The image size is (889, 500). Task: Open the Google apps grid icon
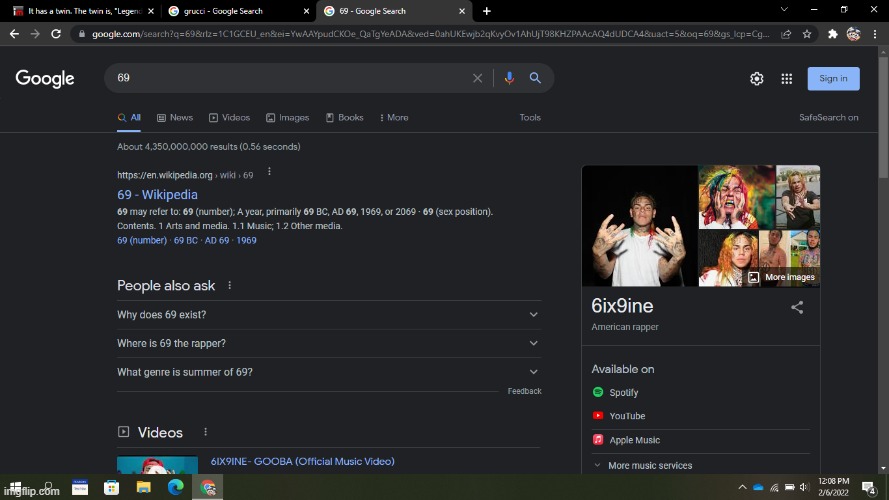(787, 79)
